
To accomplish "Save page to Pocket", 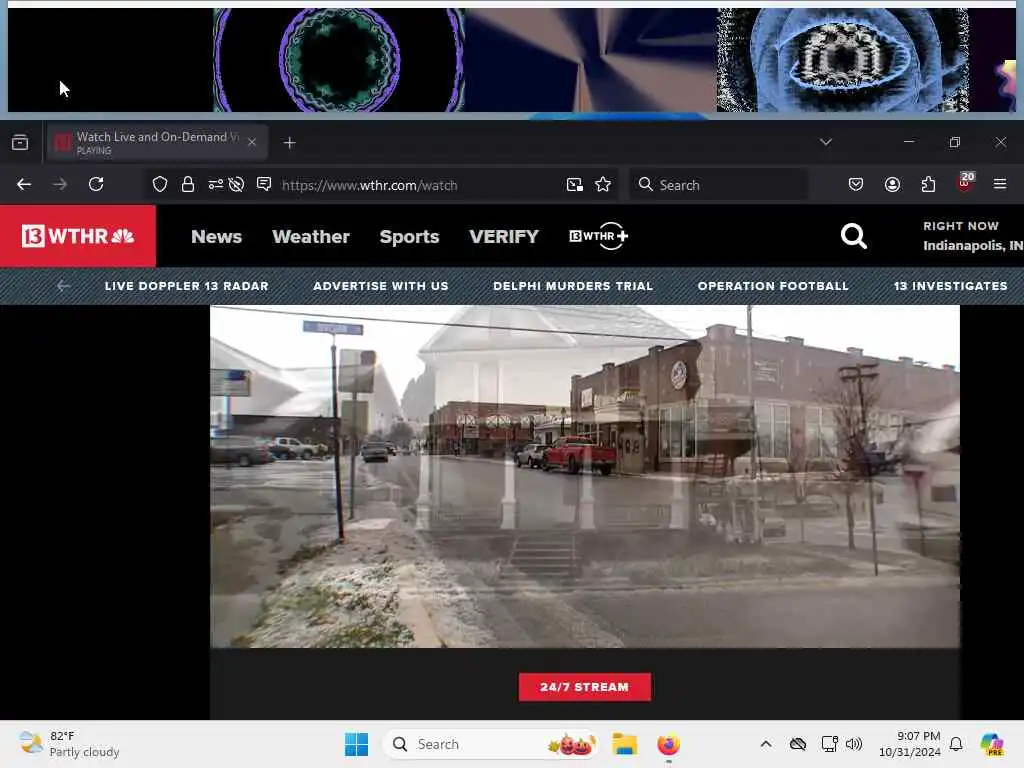I will point(856,185).
